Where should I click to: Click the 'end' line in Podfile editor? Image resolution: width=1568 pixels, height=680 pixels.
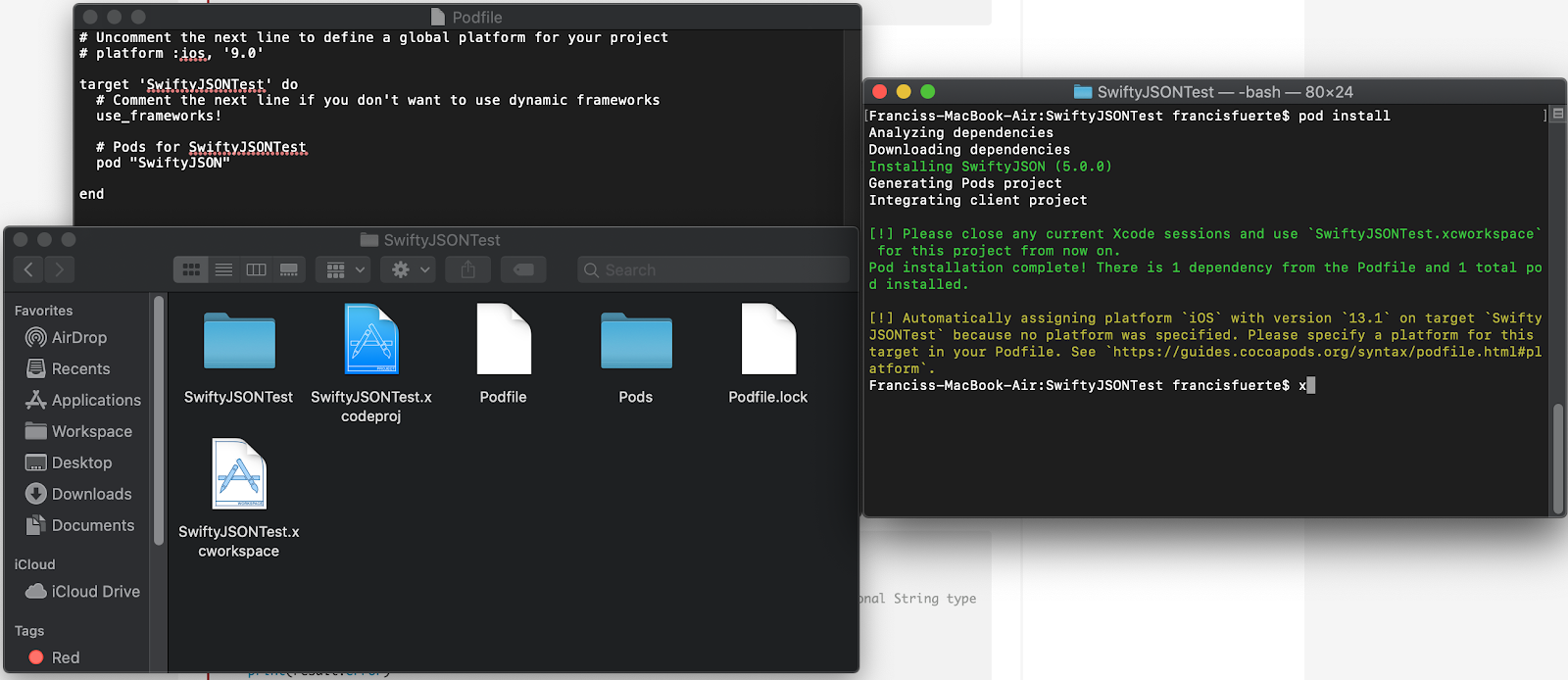click(x=92, y=194)
